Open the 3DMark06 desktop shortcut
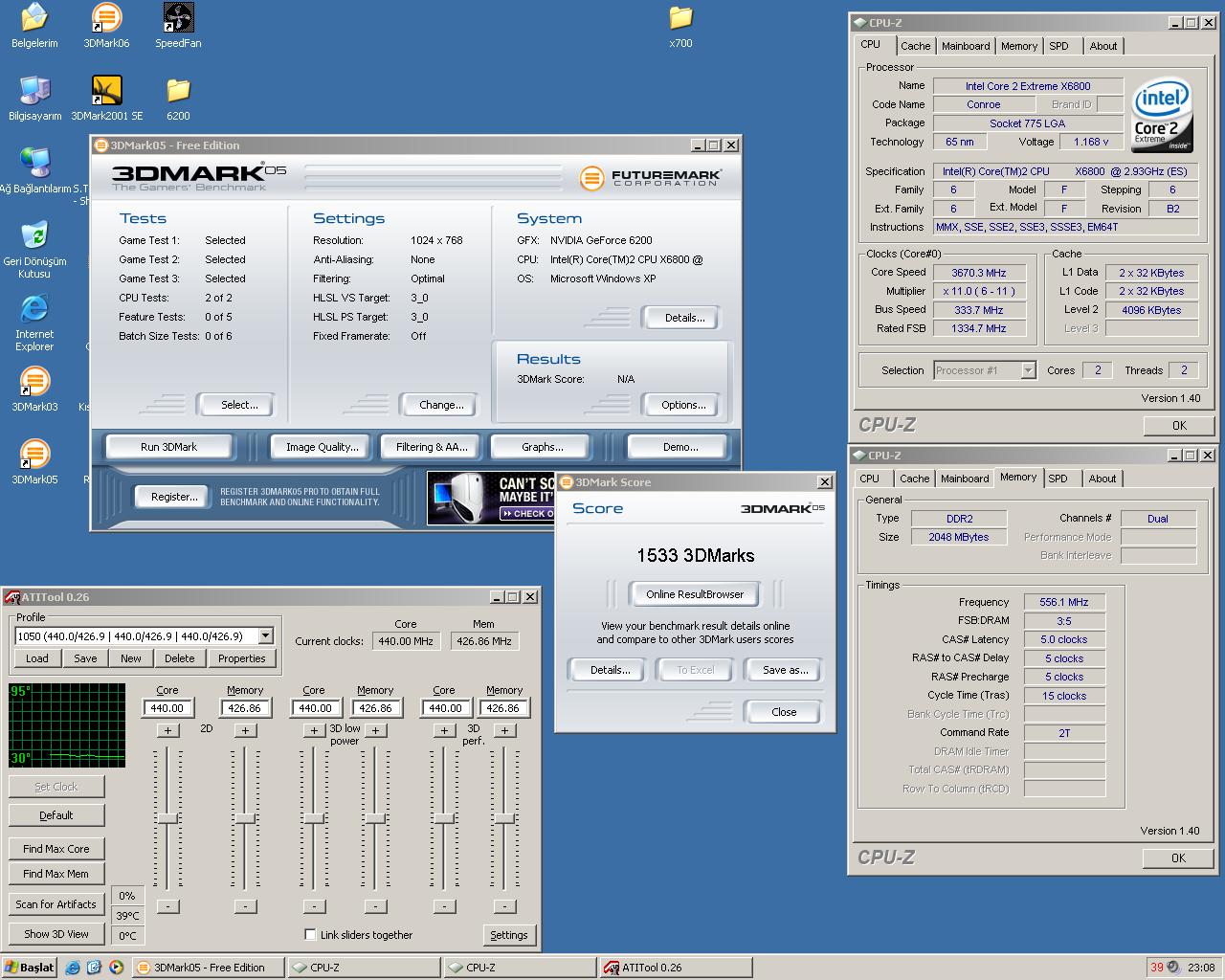 point(106,26)
